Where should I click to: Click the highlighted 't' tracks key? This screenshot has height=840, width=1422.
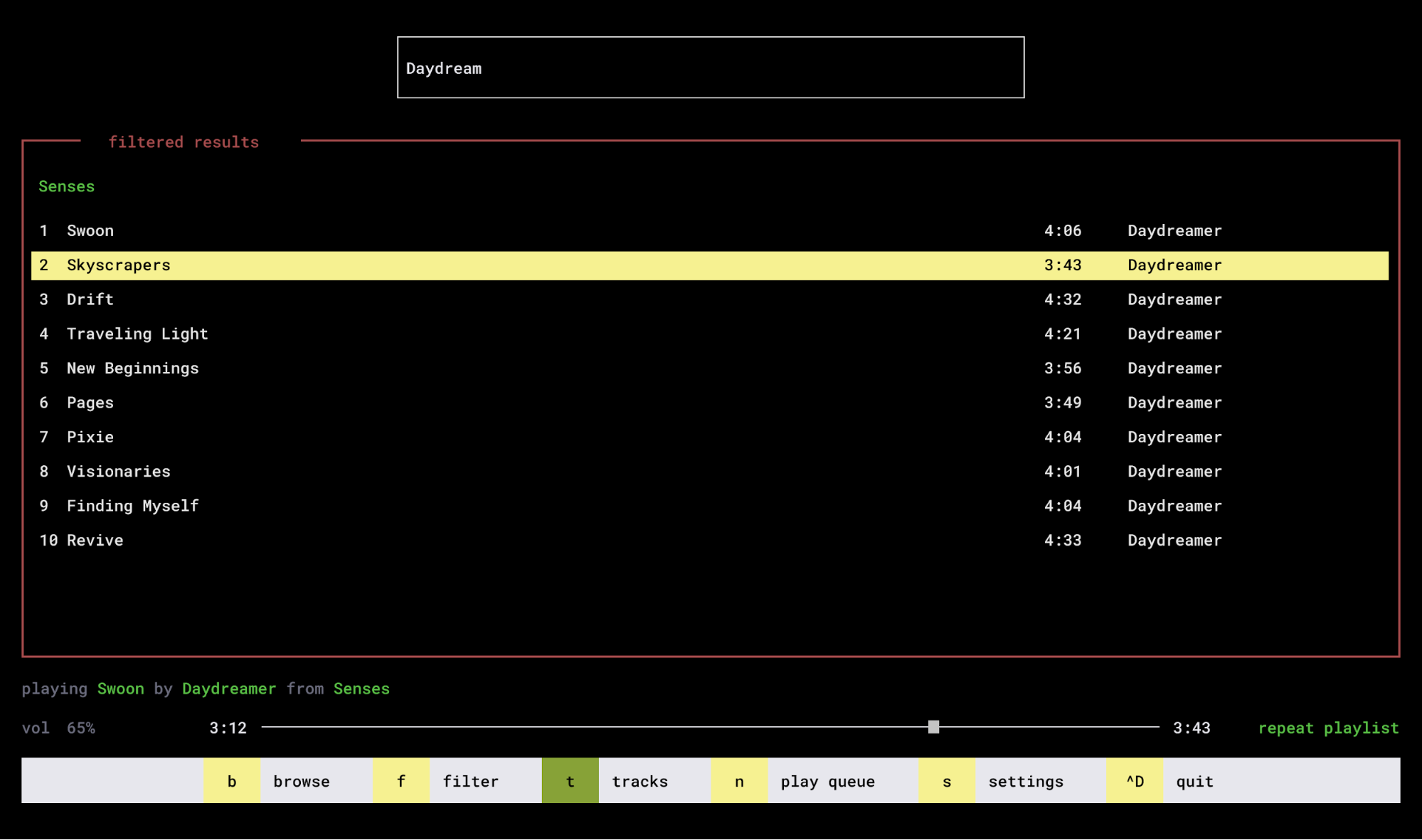[570, 781]
